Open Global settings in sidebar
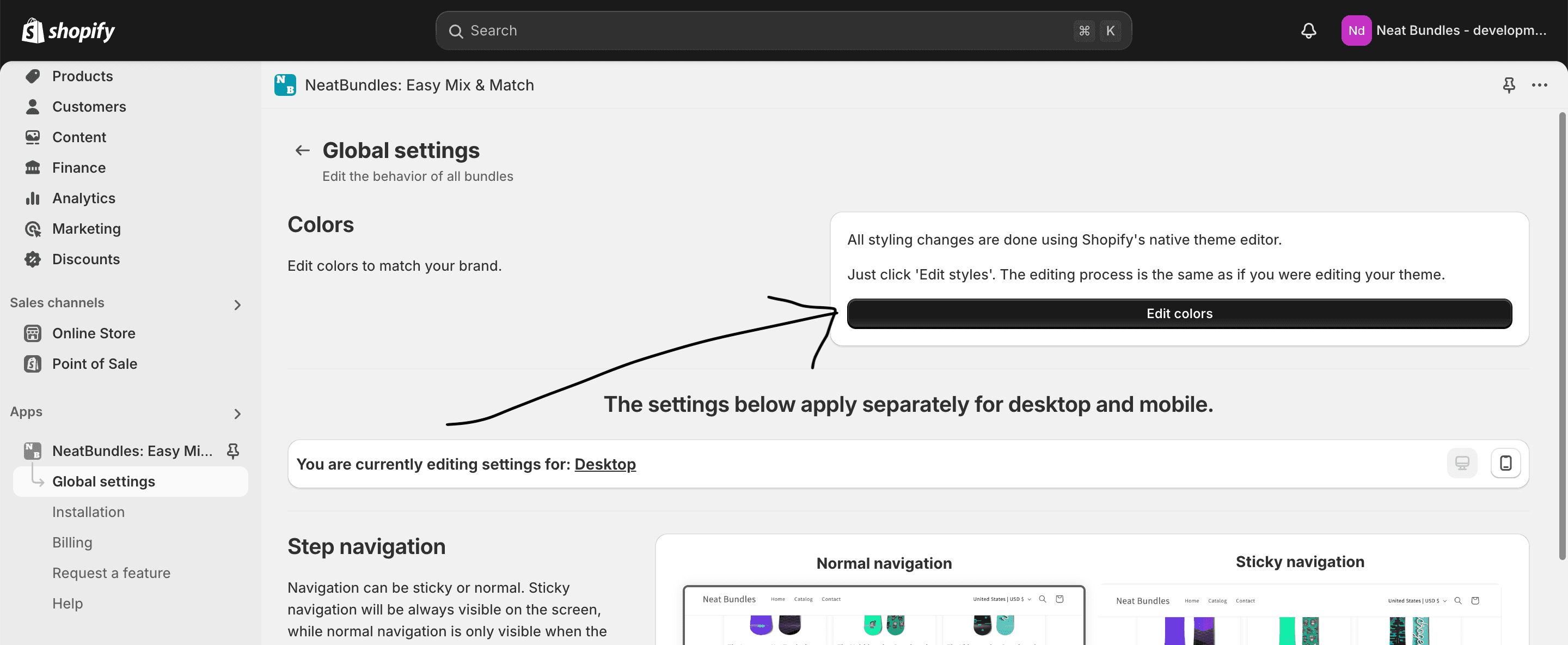Screen dimensions: 1568x645 pyautogui.click(x=130, y=481)
